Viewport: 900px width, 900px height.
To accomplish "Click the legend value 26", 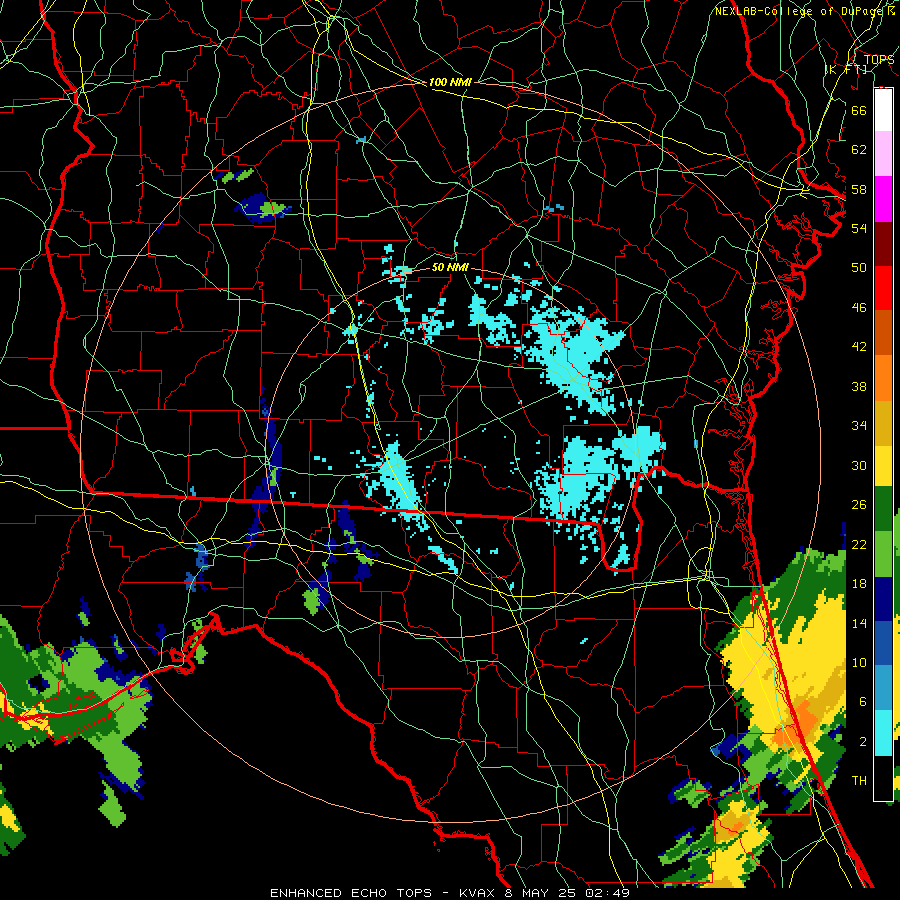I will pyautogui.click(x=859, y=505).
